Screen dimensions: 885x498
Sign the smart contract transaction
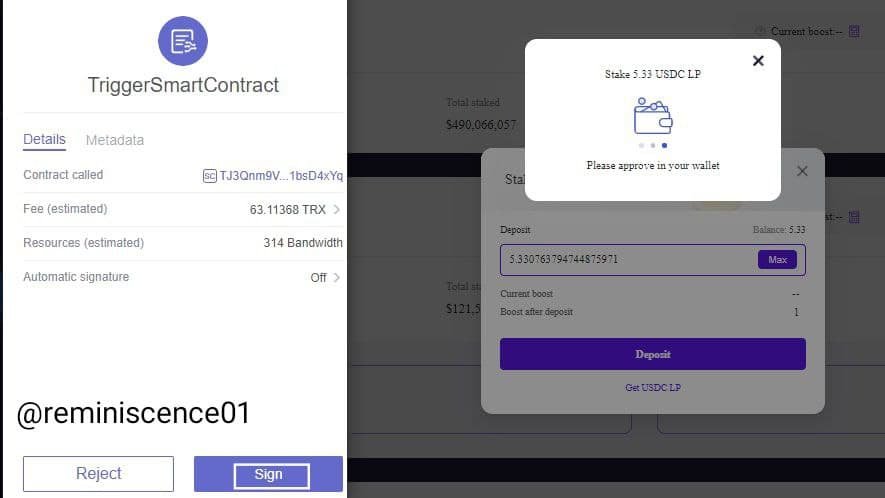268,474
